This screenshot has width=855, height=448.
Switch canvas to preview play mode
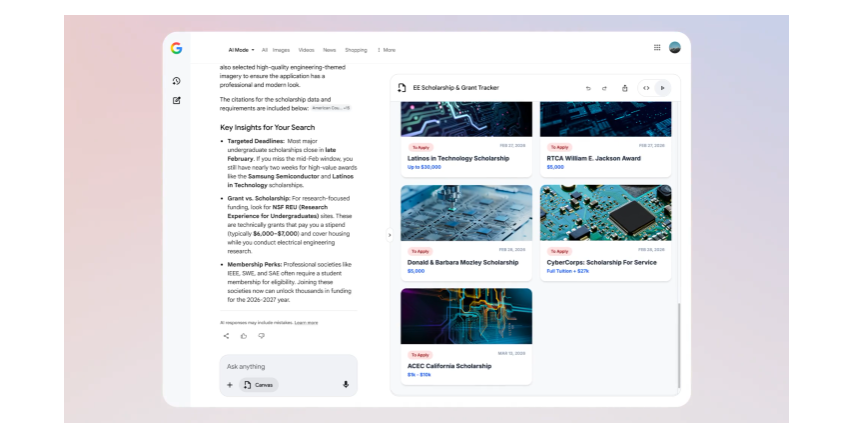pos(662,88)
